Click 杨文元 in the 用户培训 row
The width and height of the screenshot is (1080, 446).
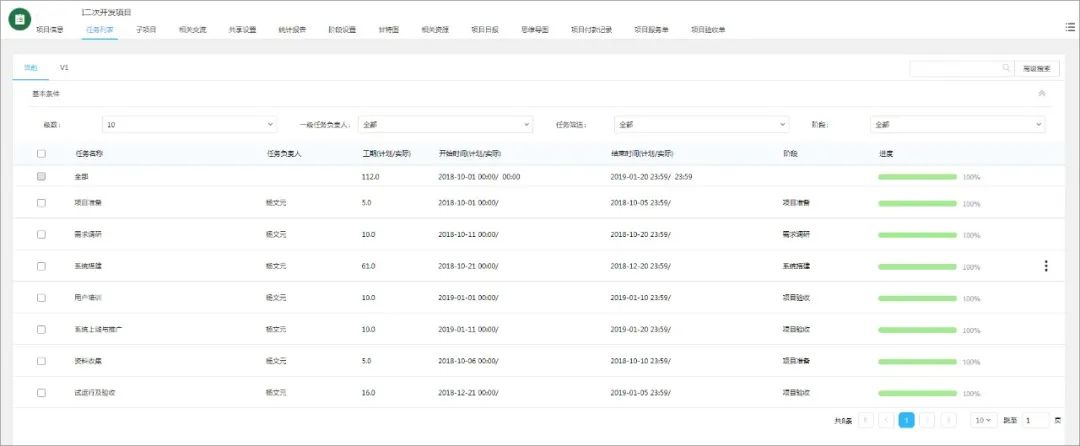pyautogui.click(x=276, y=298)
